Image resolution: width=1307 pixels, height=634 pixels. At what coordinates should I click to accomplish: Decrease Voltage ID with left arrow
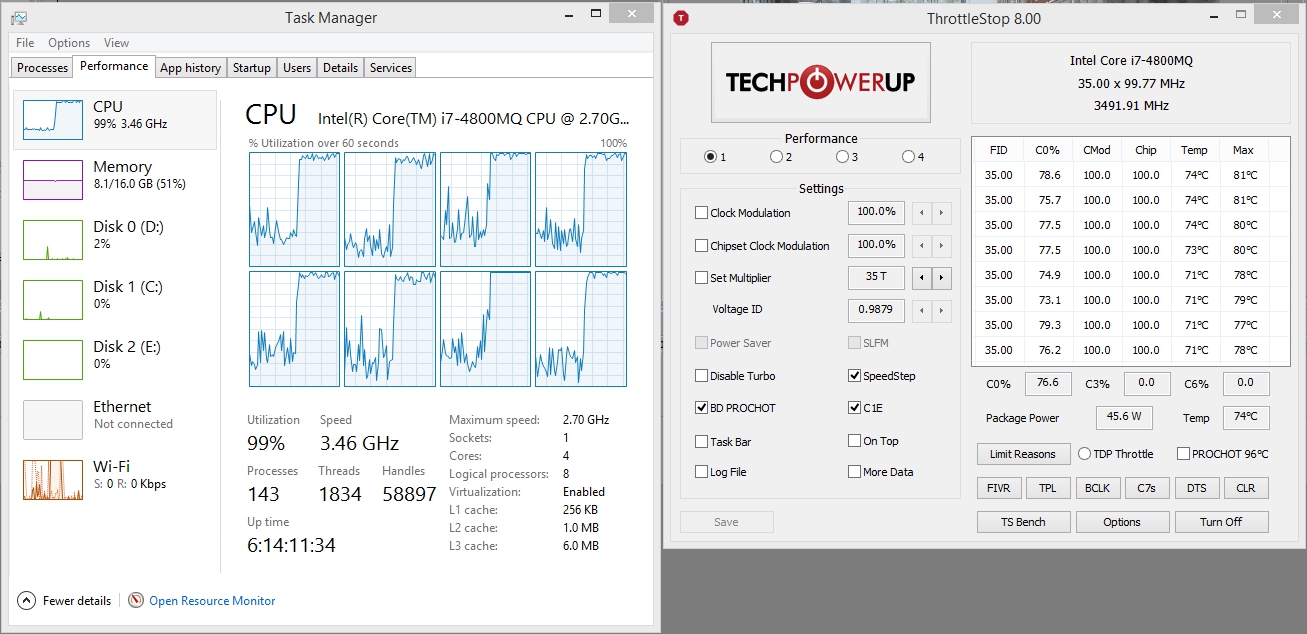point(923,310)
